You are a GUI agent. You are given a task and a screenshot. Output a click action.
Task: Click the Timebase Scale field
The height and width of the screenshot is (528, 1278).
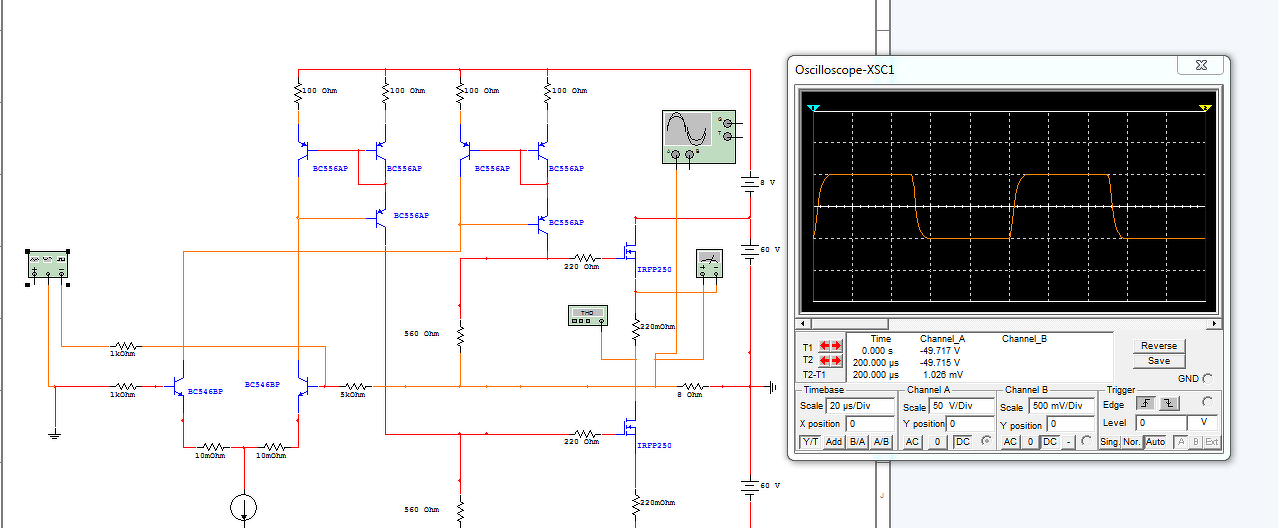pos(861,407)
